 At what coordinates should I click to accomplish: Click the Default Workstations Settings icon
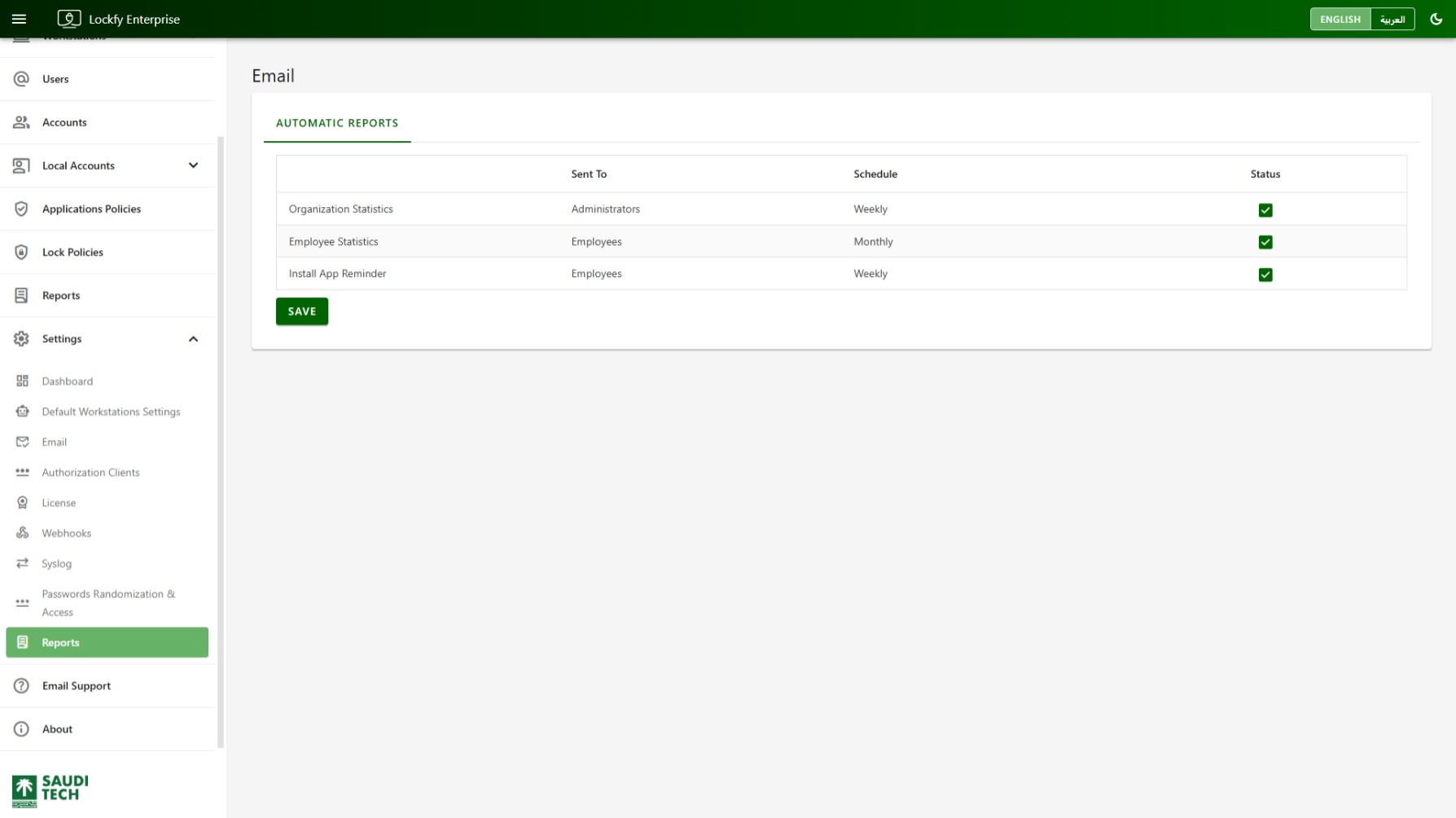pyautogui.click(x=23, y=411)
